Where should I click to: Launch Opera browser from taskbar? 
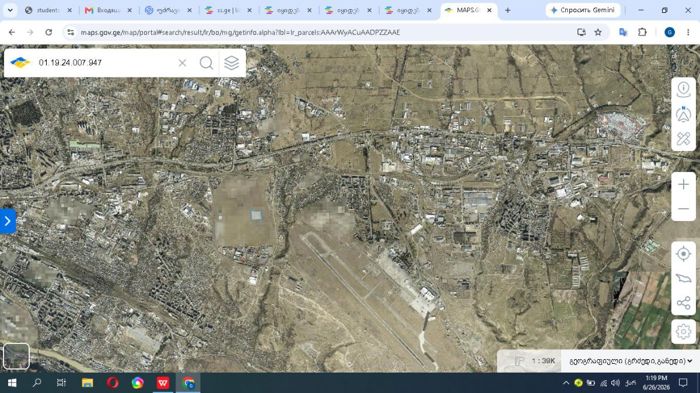tap(112, 383)
